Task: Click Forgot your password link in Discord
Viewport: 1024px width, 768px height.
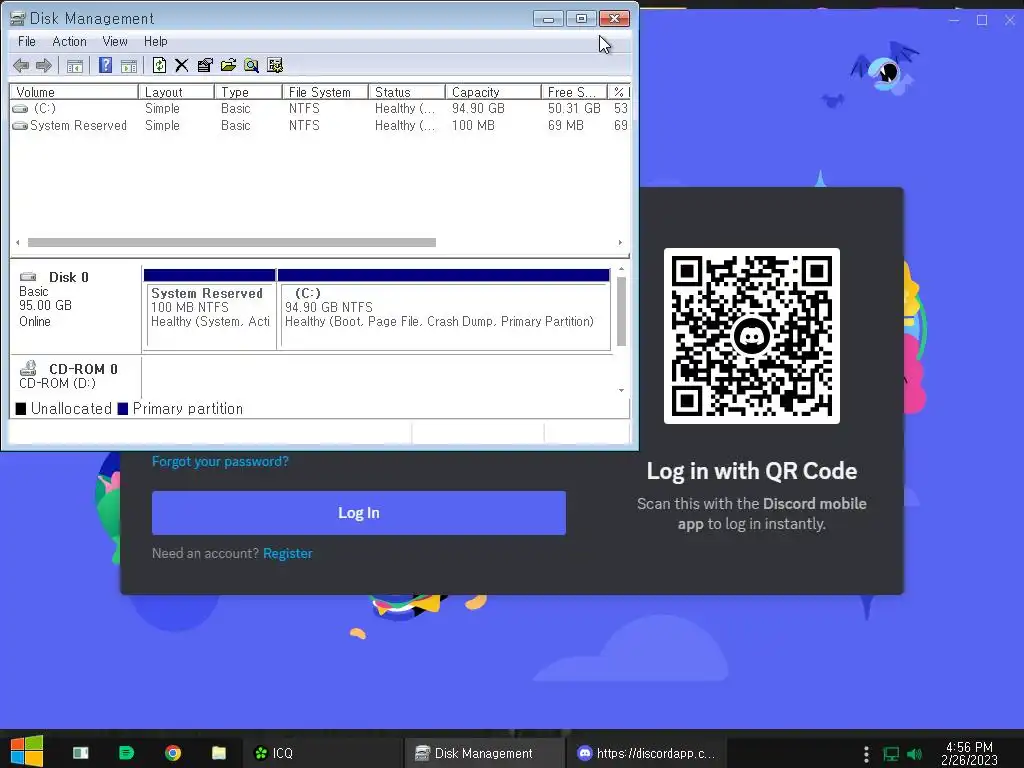Action: 220,461
